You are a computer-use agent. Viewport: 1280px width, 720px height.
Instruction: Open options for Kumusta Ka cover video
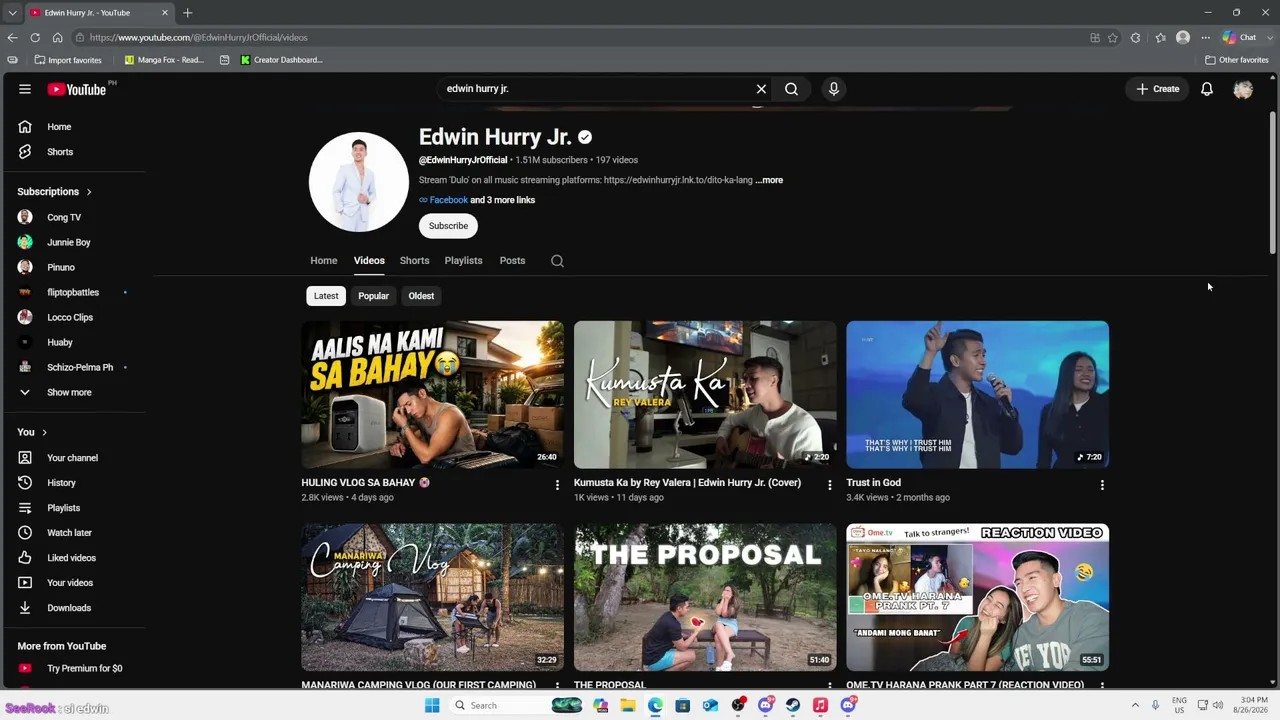[x=829, y=485]
